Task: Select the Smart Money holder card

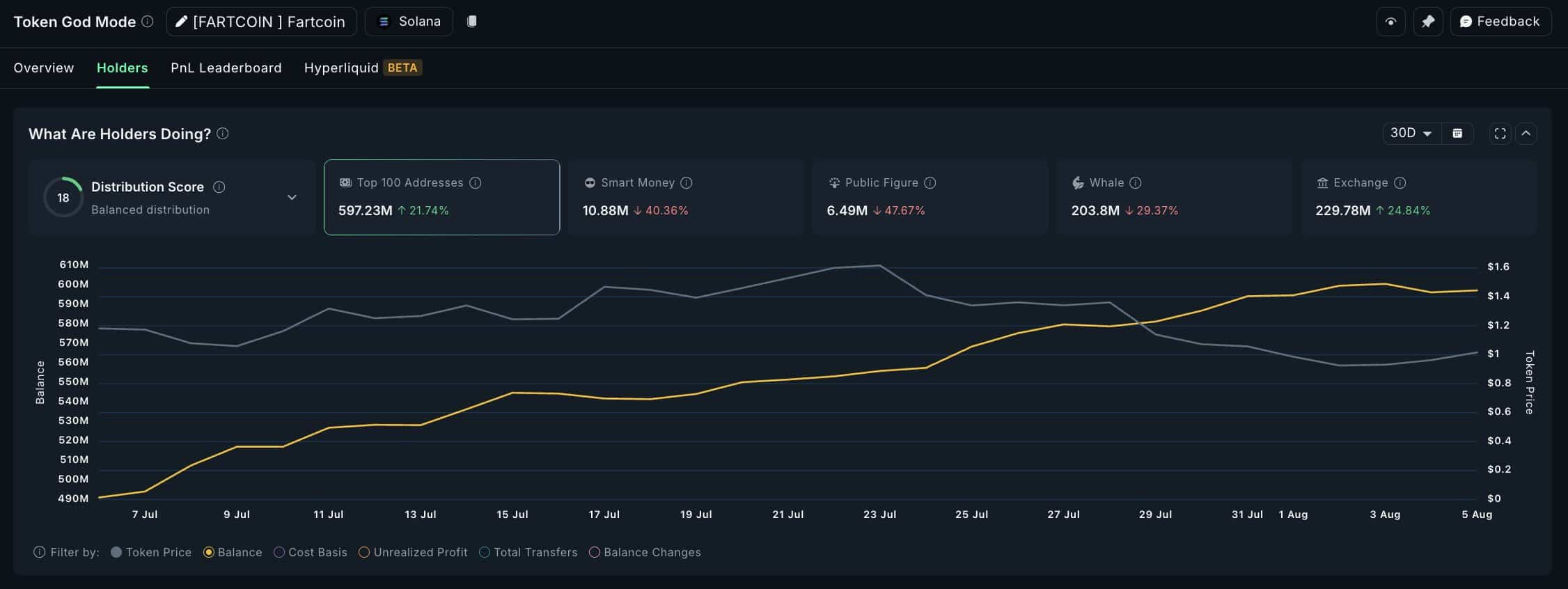Action: pyautogui.click(x=686, y=197)
